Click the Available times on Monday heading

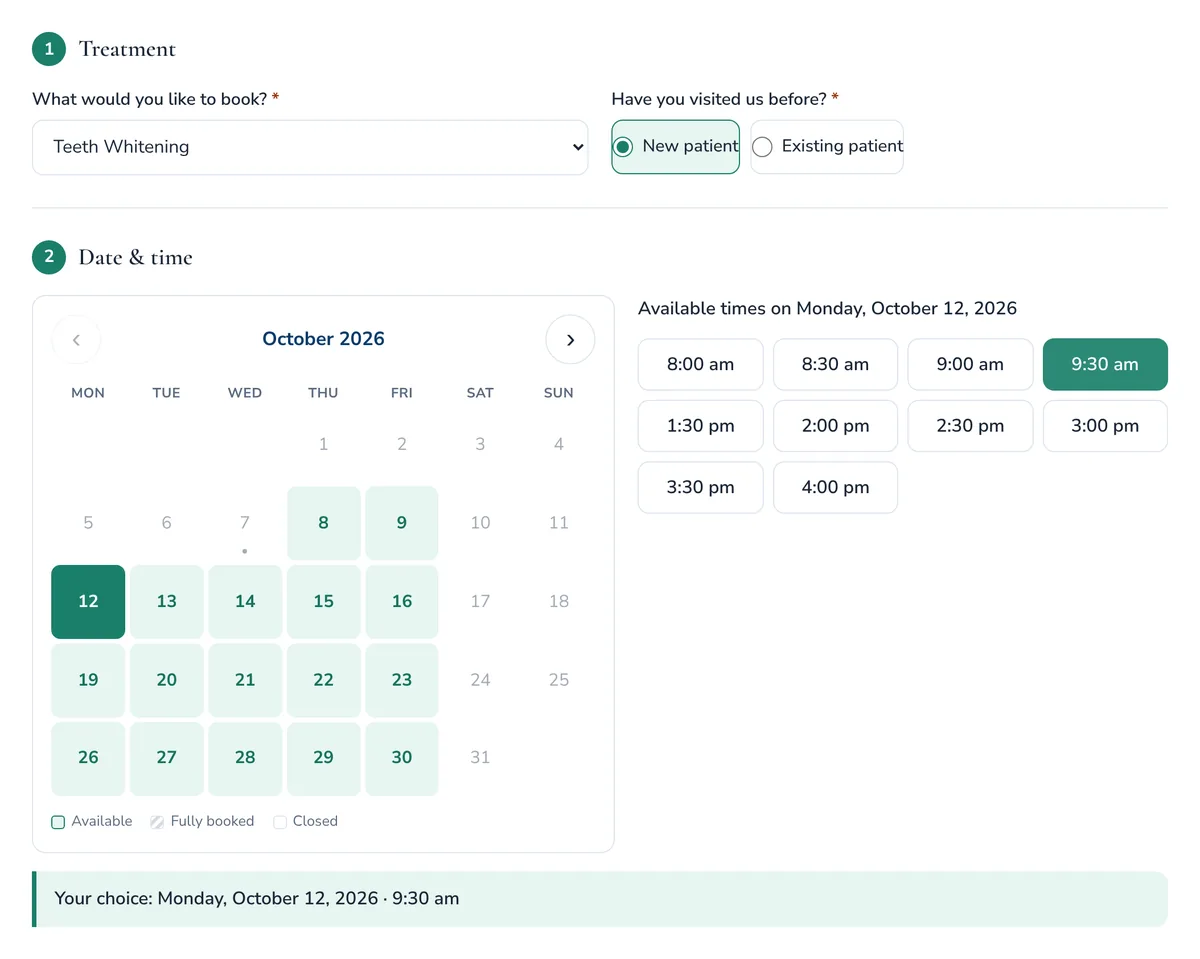pyautogui.click(x=827, y=309)
